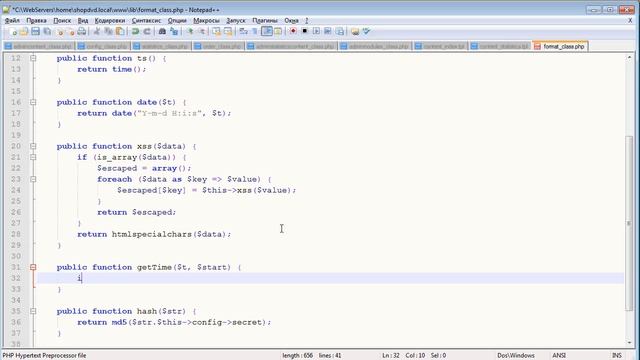This screenshot has width=640, height=360.
Task: Collapse the hash($str) function fold
Action: (33, 311)
